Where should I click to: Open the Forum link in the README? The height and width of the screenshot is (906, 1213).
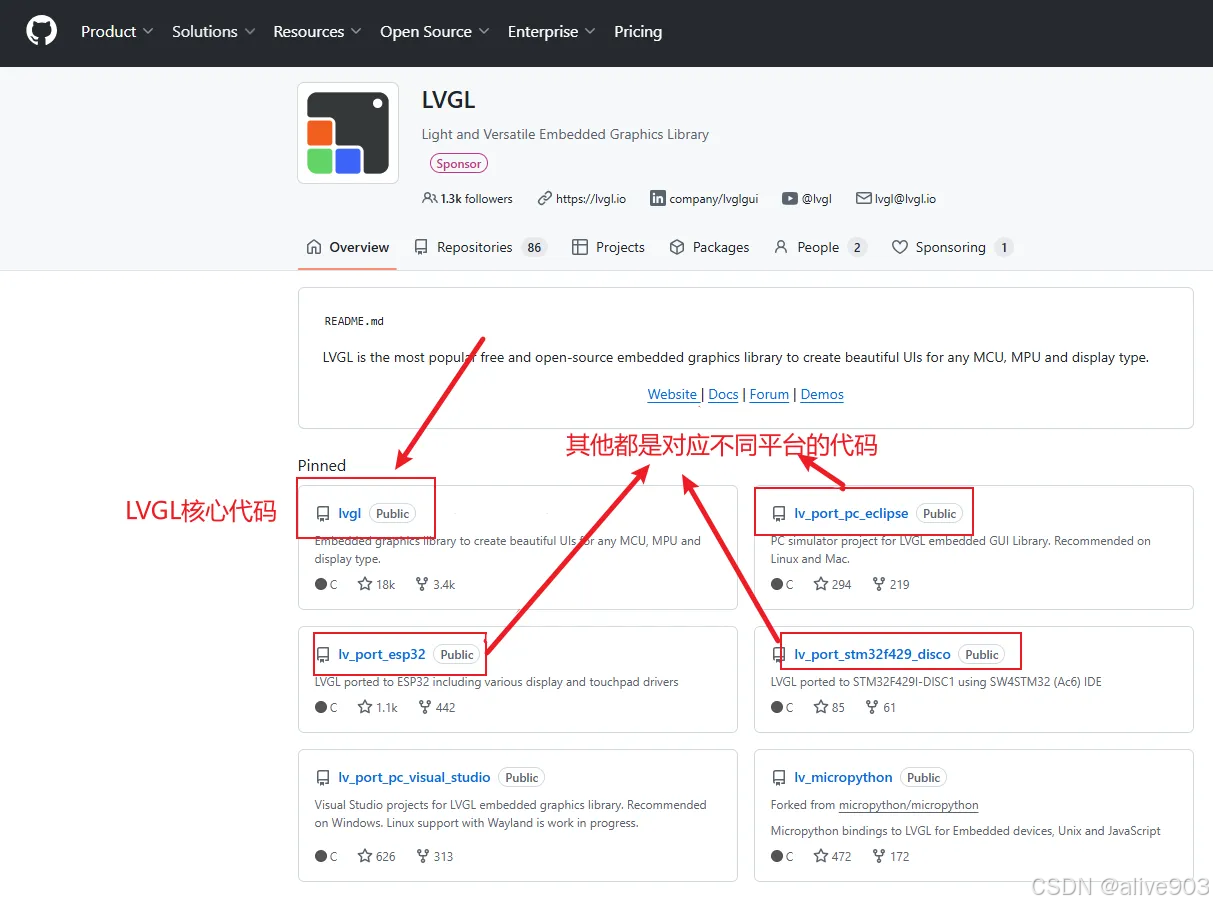(769, 395)
